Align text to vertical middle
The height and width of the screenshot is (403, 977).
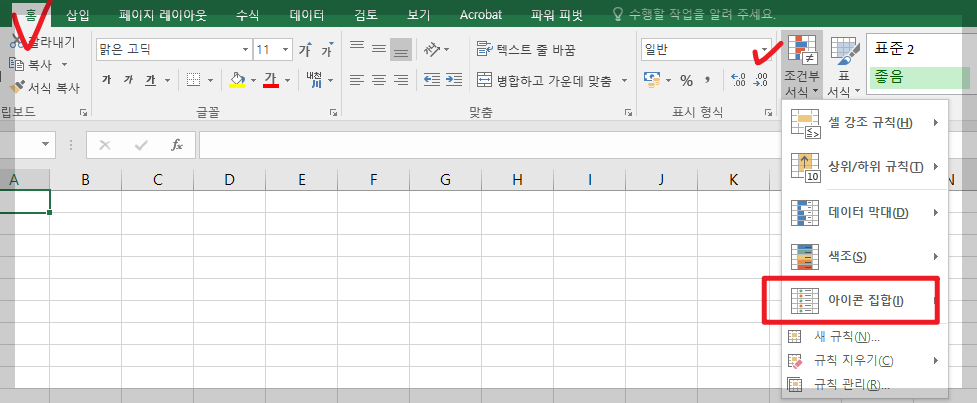[x=379, y=49]
